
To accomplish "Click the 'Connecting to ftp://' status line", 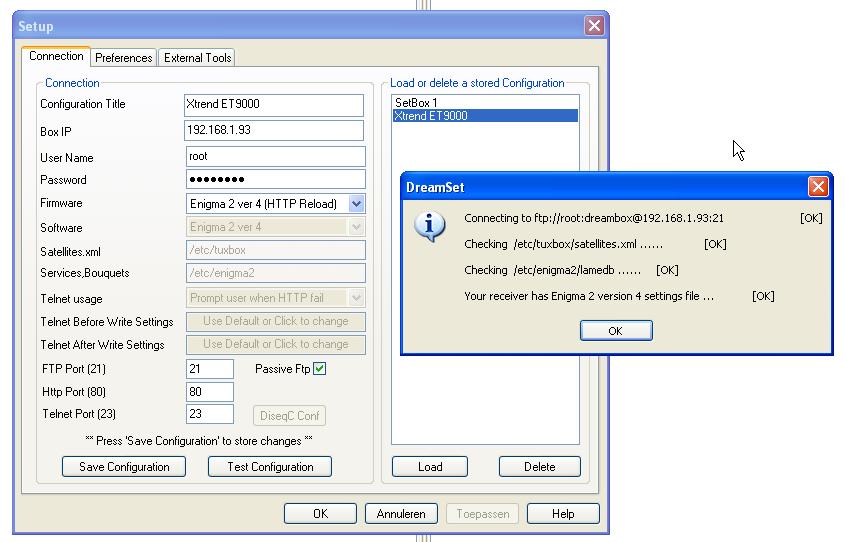I will (643, 218).
